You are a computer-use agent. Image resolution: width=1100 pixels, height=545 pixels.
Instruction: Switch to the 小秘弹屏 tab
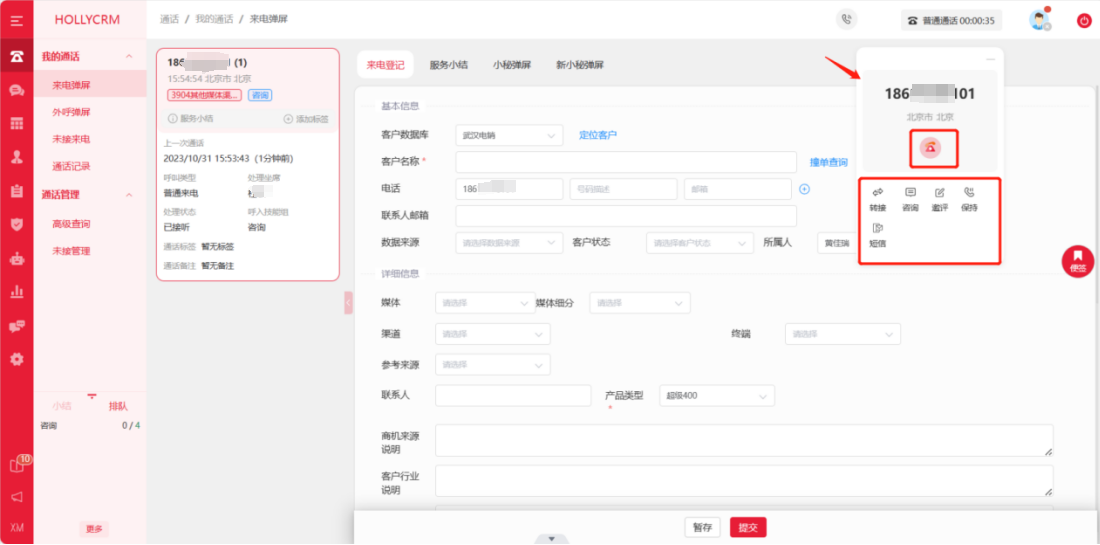point(512,65)
